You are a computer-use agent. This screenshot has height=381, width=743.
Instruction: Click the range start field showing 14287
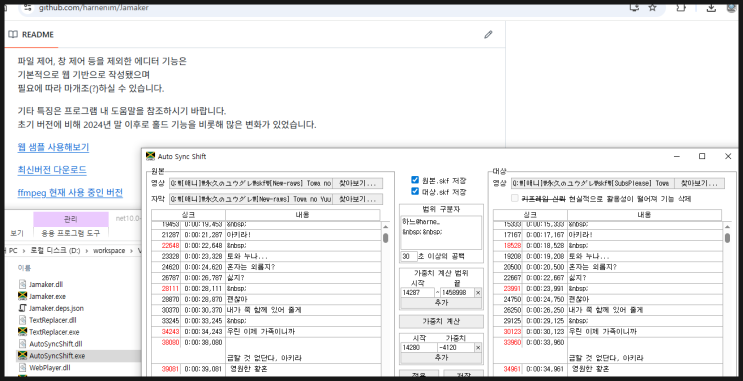click(x=417, y=293)
